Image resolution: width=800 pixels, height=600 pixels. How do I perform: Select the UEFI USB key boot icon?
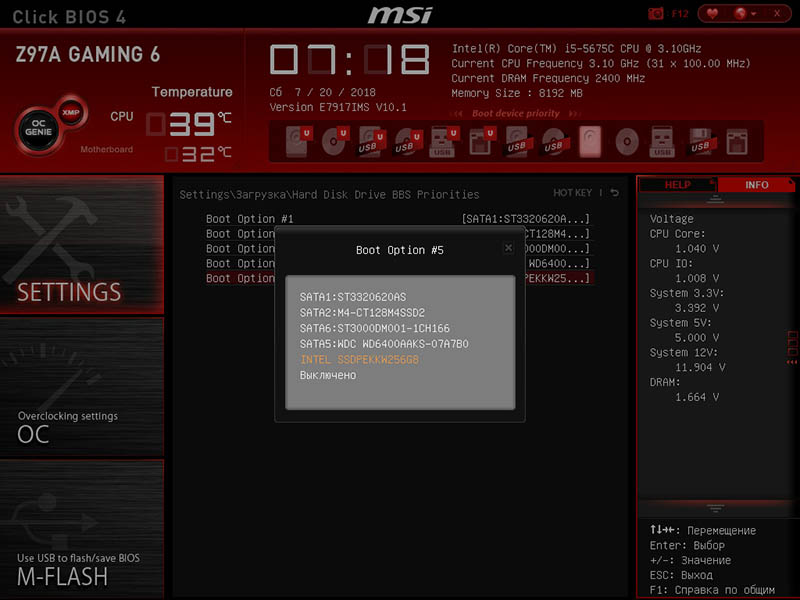[443, 141]
